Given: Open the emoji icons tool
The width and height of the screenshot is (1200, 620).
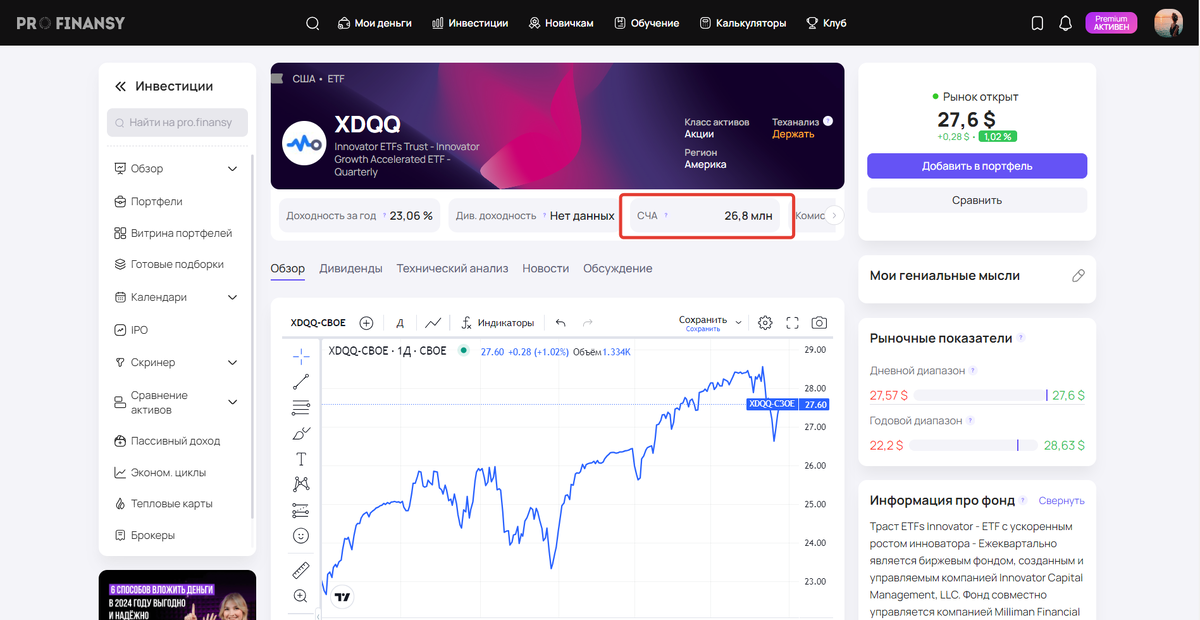Looking at the screenshot, I should click(x=301, y=536).
